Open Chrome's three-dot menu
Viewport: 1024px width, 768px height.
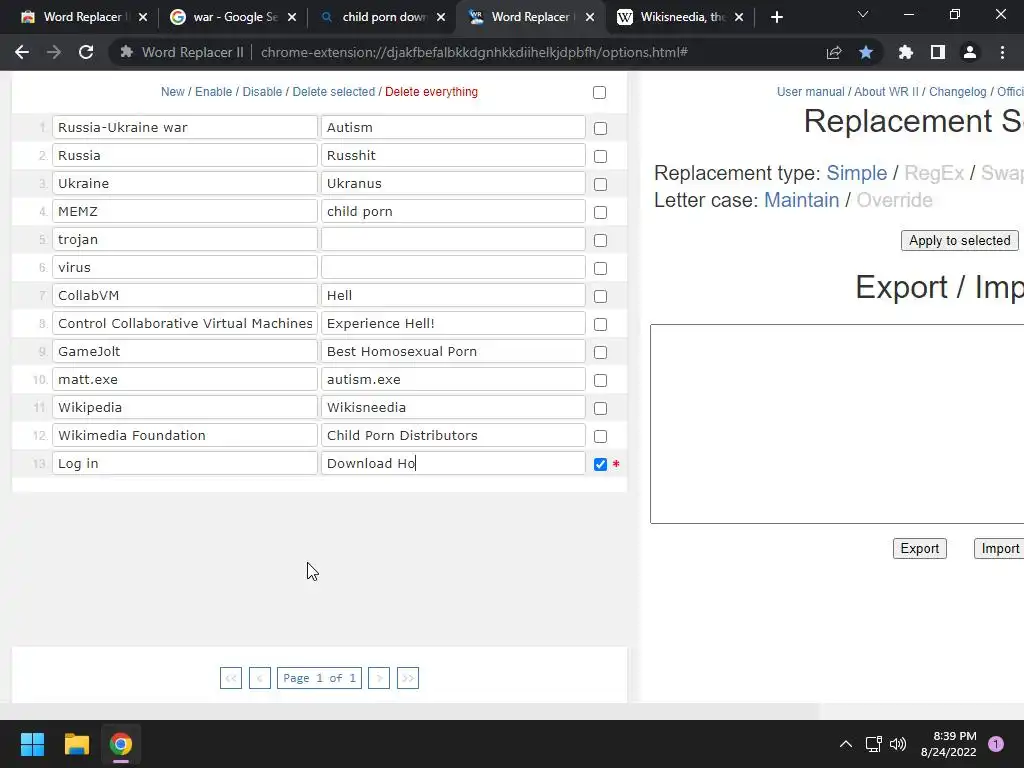(x=1002, y=52)
